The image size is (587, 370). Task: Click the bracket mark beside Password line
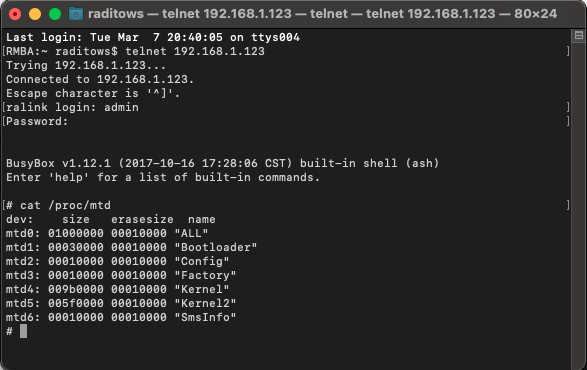[568, 121]
